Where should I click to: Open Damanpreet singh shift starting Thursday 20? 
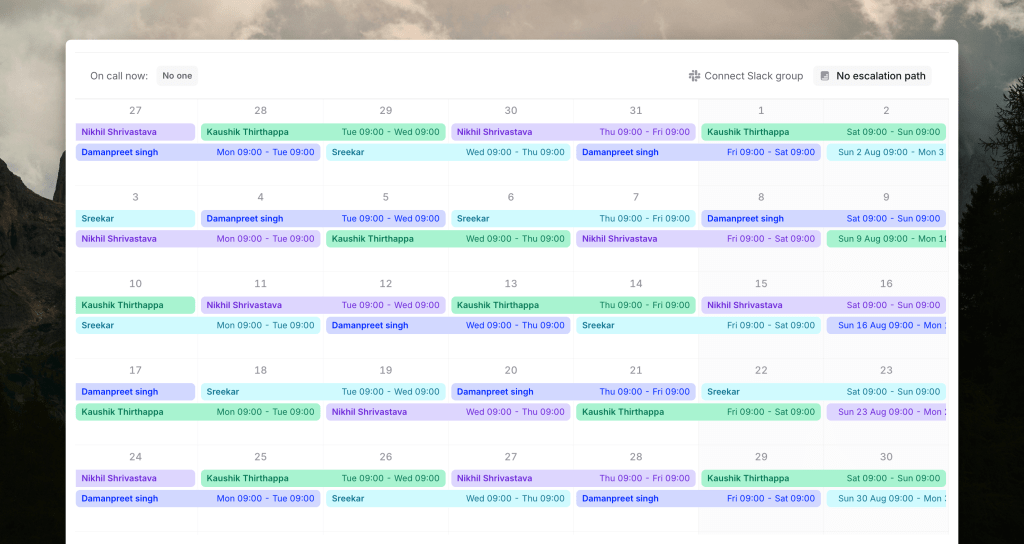click(573, 392)
